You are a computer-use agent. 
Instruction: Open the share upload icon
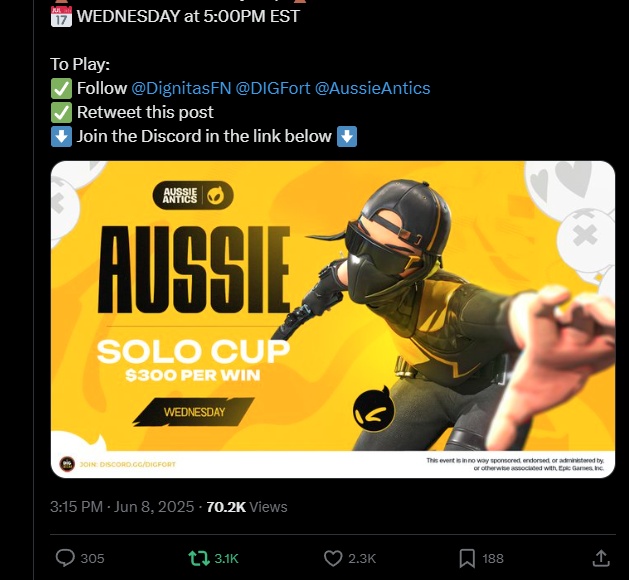tap(601, 558)
